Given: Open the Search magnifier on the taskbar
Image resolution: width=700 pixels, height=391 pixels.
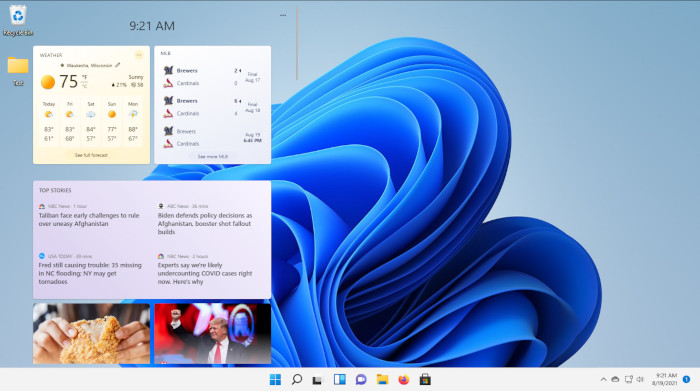Looking at the screenshot, I should (296, 380).
